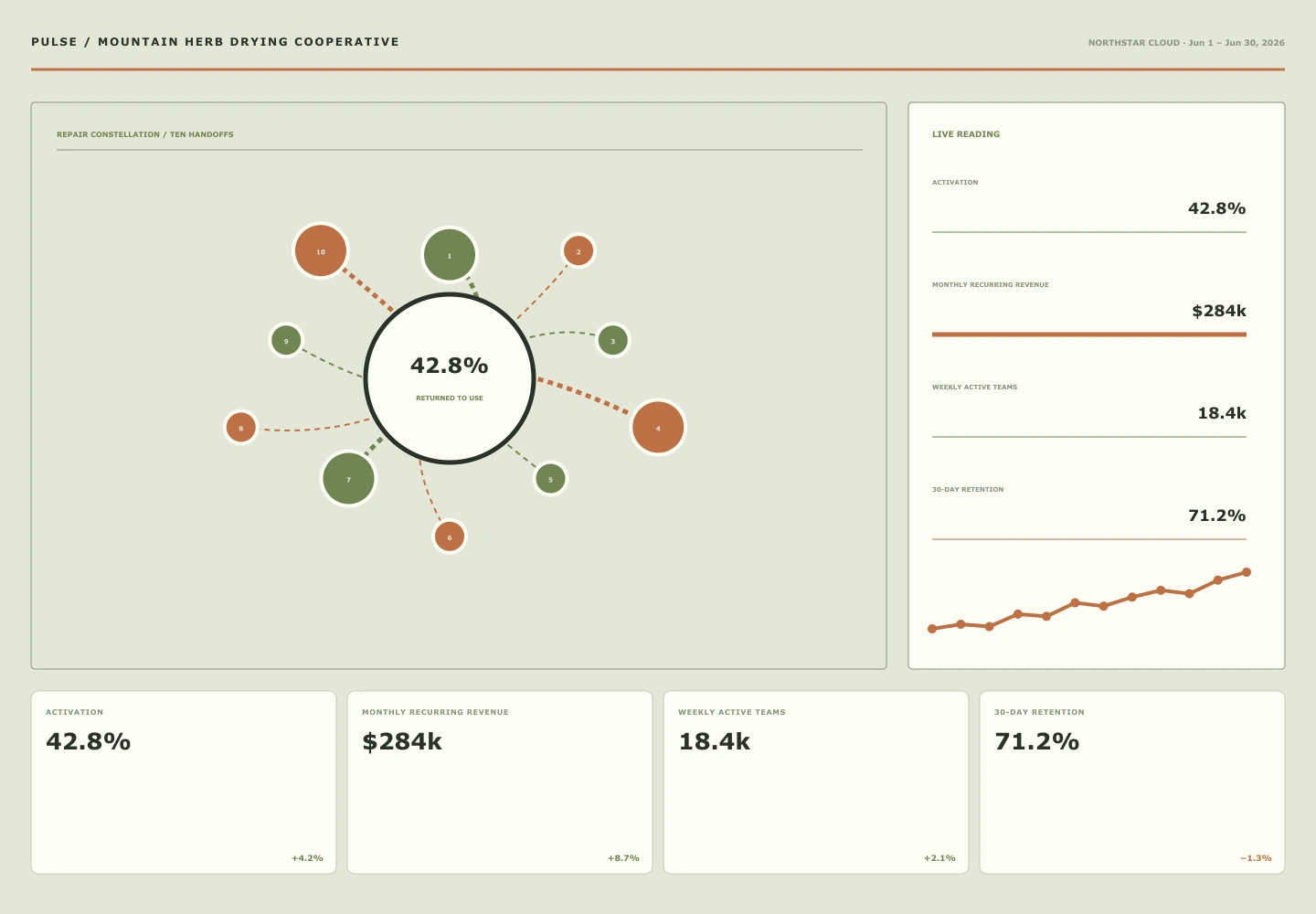Click the +8.7% change value
Viewport: 1316px width, 914px height.
[623, 858]
